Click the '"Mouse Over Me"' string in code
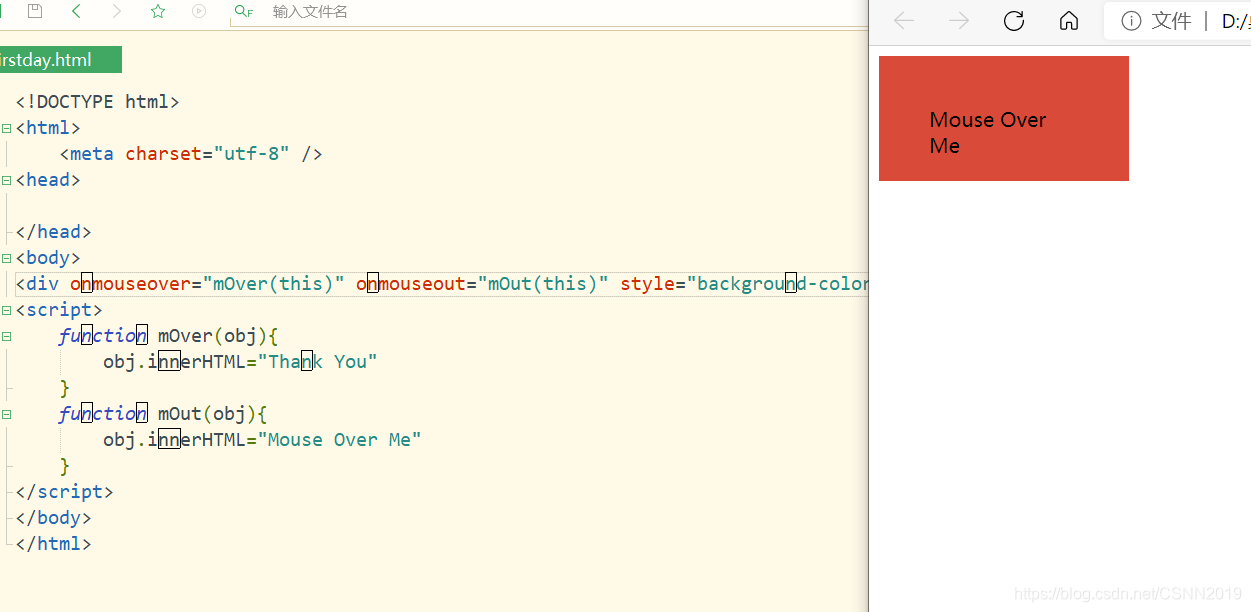 click(x=340, y=440)
